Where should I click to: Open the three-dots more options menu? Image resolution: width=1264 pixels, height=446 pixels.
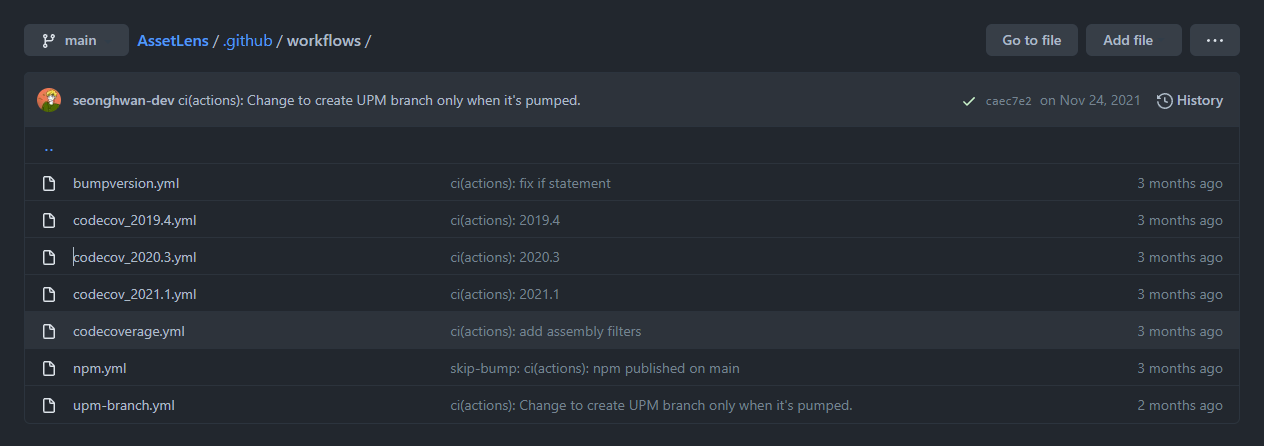click(1215, 40)
